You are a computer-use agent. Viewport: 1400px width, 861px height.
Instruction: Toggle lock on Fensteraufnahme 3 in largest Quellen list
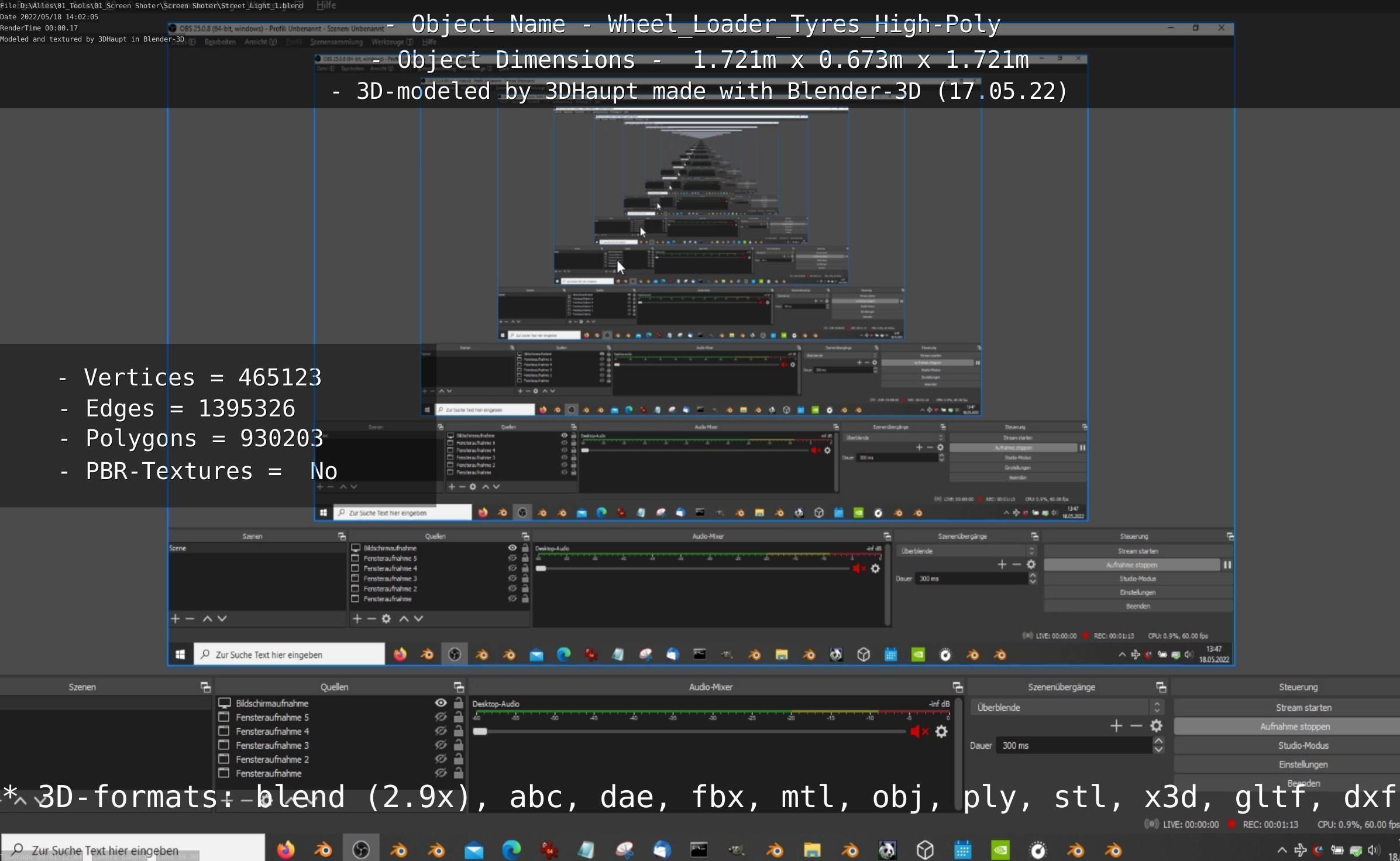[x=459, y=745]
